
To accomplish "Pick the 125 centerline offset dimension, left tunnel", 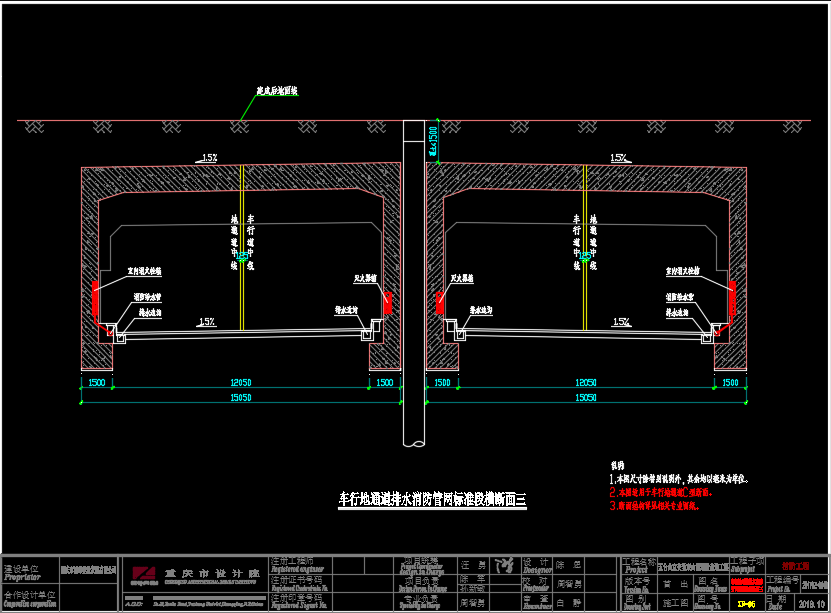I will pos(242,256).
